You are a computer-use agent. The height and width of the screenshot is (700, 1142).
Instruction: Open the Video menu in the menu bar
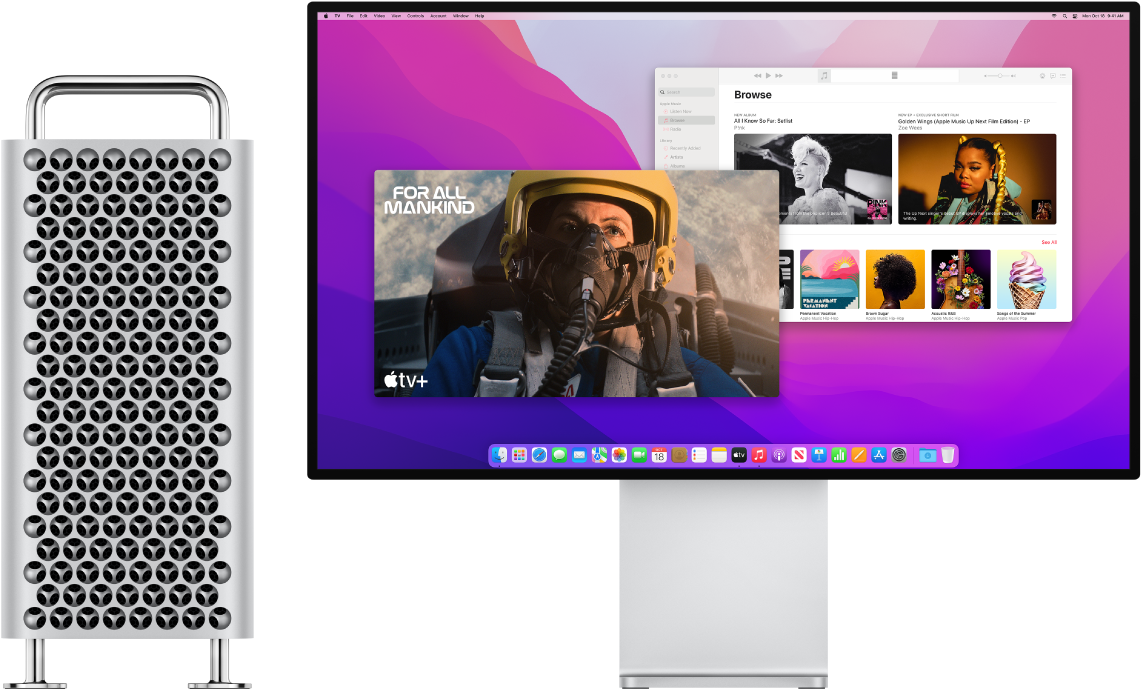pyautogui.click(x=379, y=16)
